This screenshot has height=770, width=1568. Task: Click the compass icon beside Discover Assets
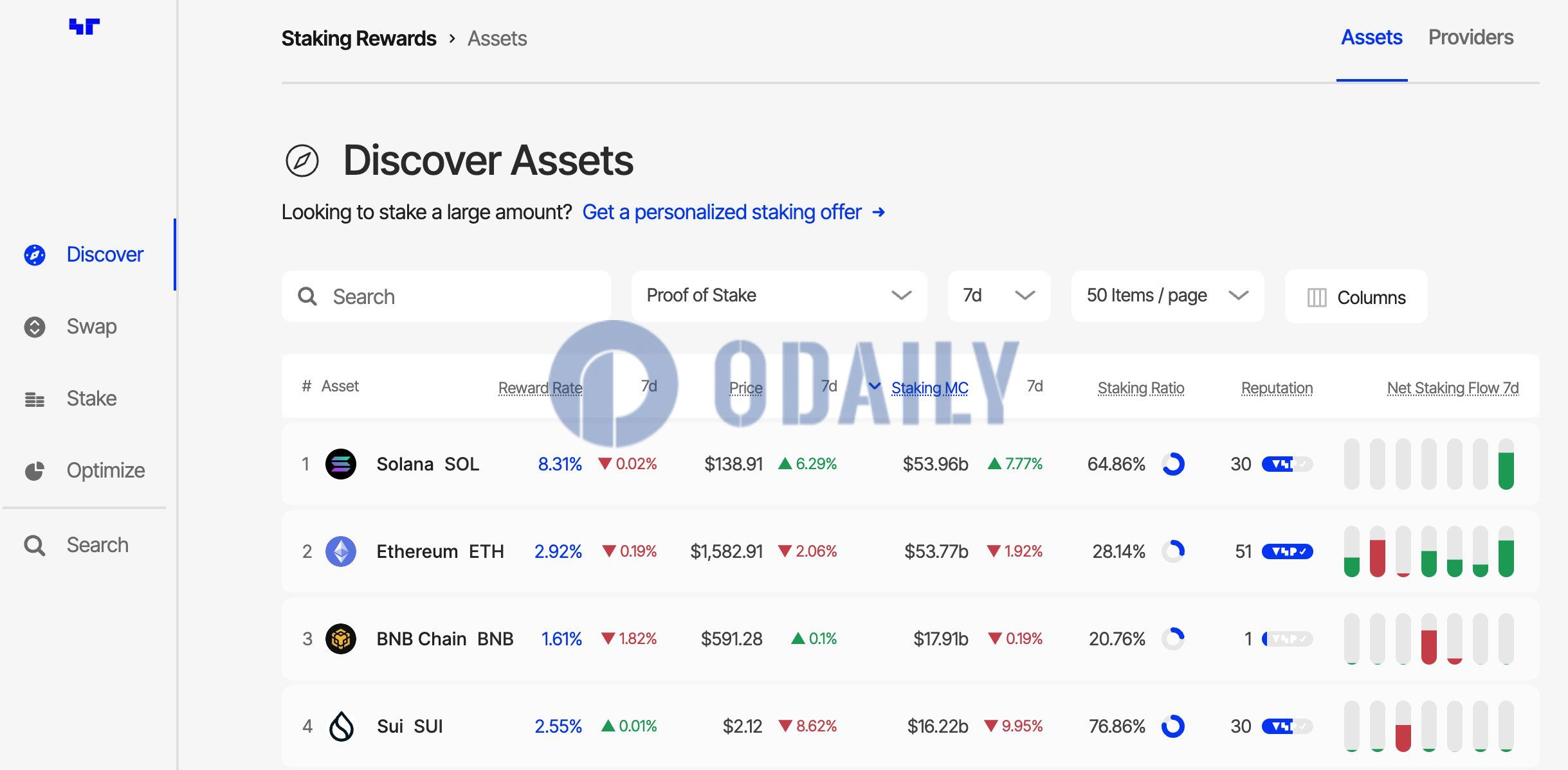pos(302,161)
